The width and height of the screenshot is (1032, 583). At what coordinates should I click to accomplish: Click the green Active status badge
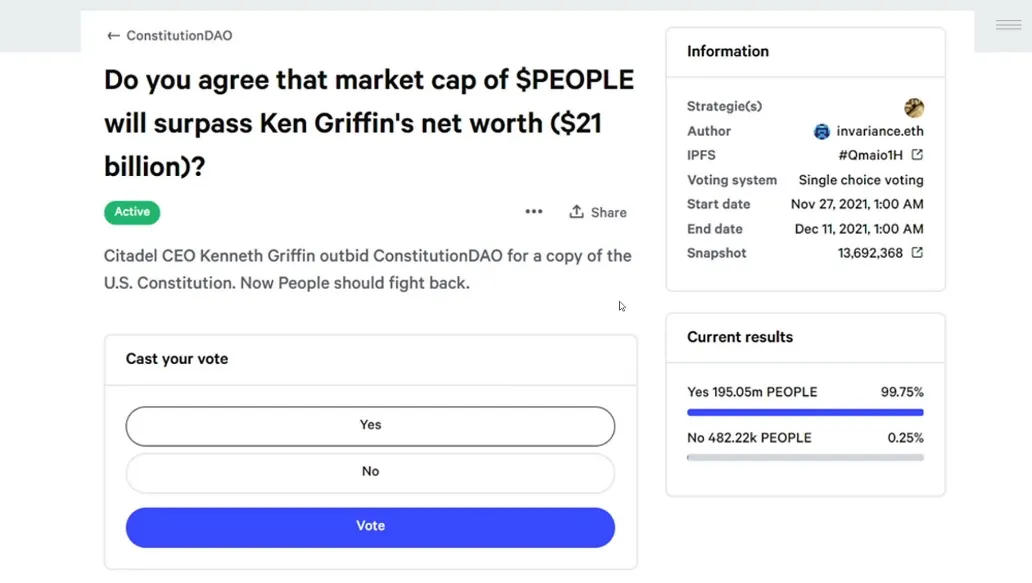(x=132, y=212)
